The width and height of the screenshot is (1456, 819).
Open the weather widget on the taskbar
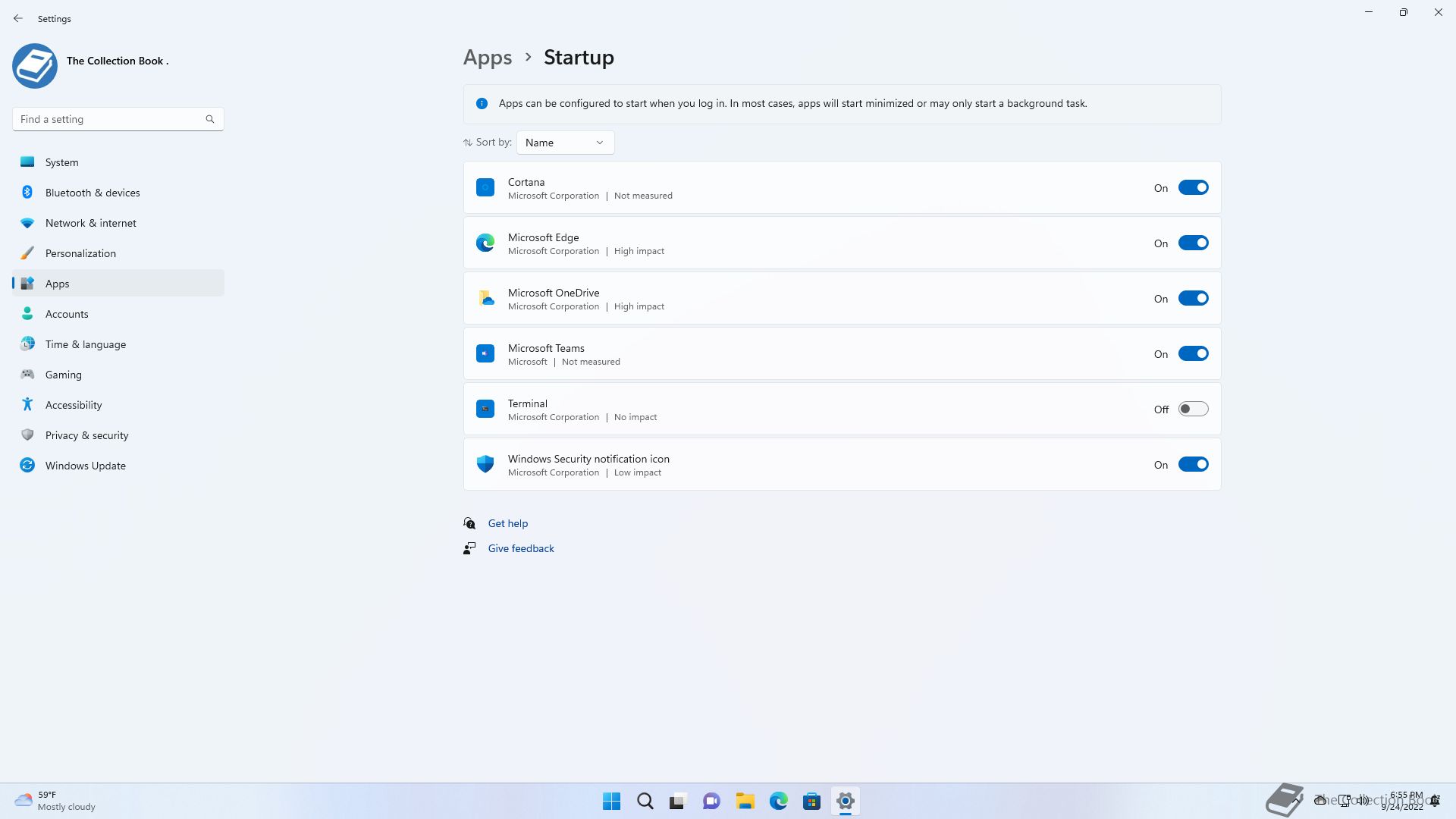(55, 801)
